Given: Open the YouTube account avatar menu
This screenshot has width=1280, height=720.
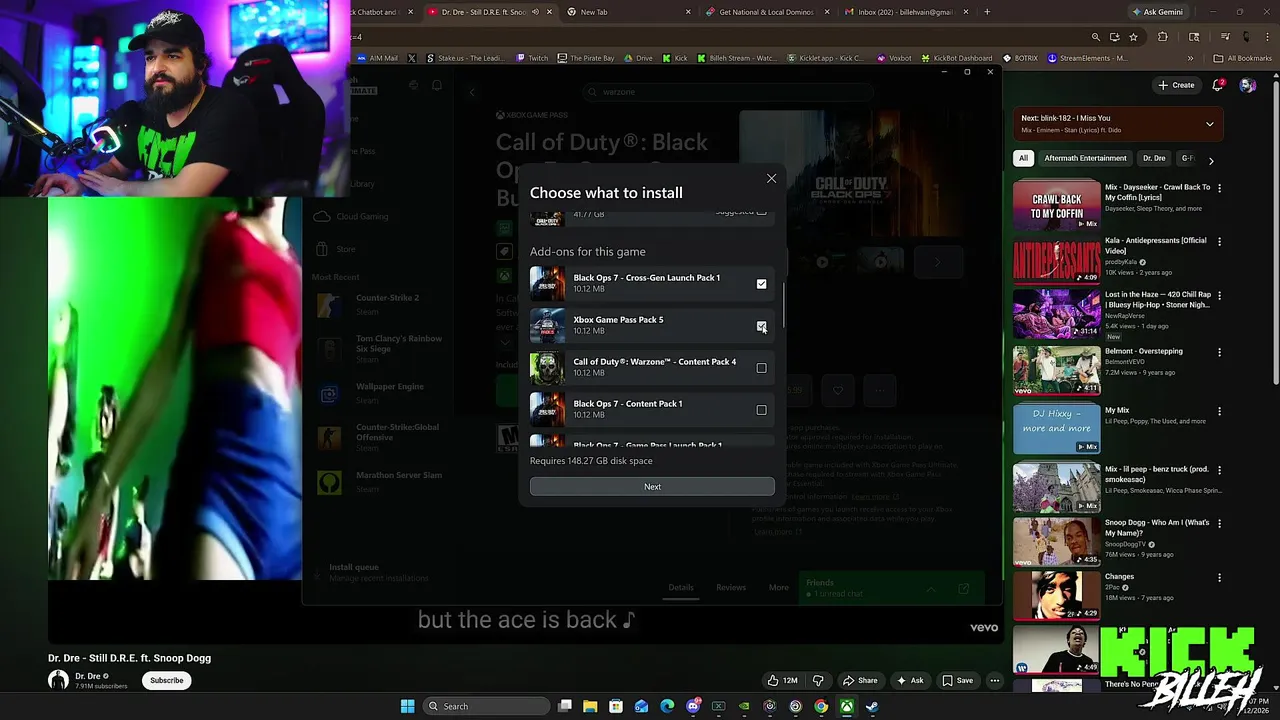Looking at the screenshot, I should point(1247,85).
